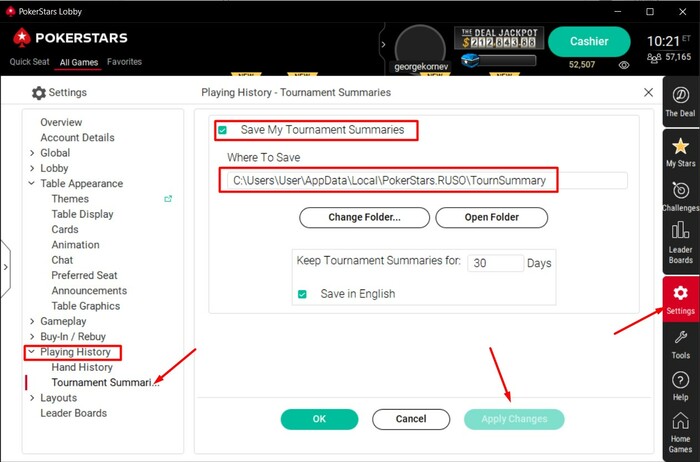Viewport: 700px width, 462px height.
Task: Open Hand History settings
Action: tap(82, 367)
